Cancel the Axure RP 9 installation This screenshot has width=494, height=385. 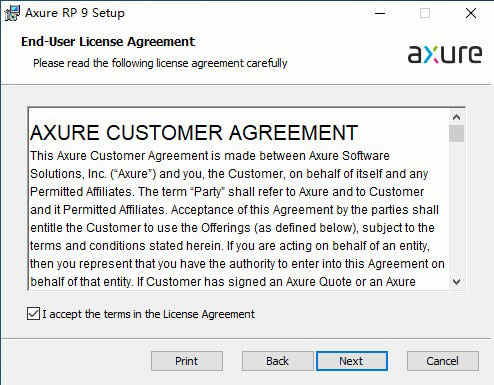[x=442, y=361]
